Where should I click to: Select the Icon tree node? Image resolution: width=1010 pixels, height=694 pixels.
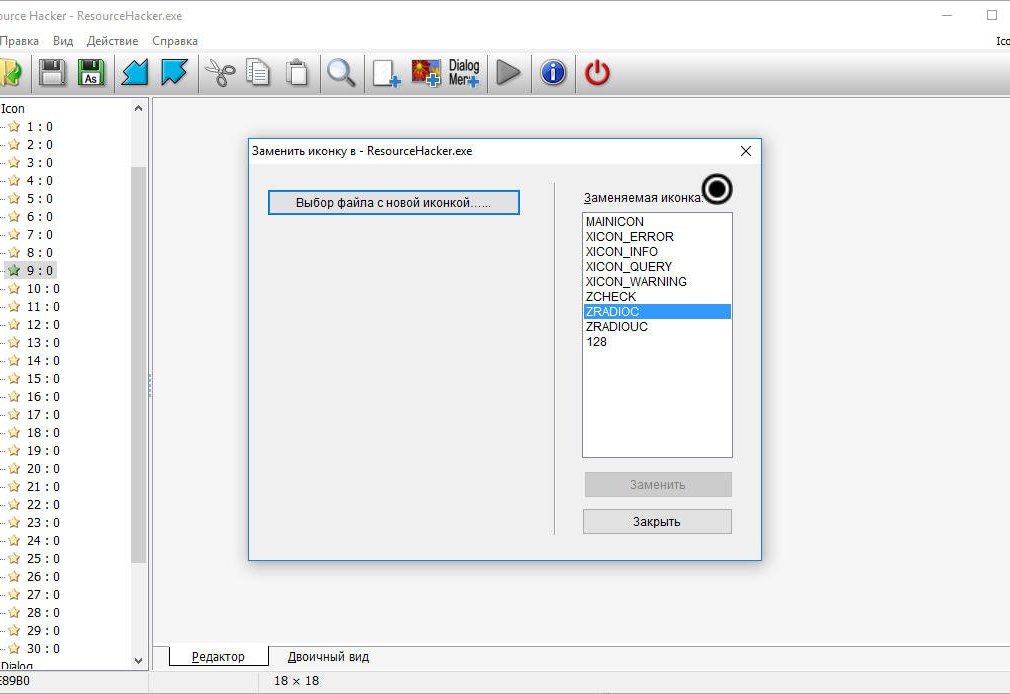13,109
